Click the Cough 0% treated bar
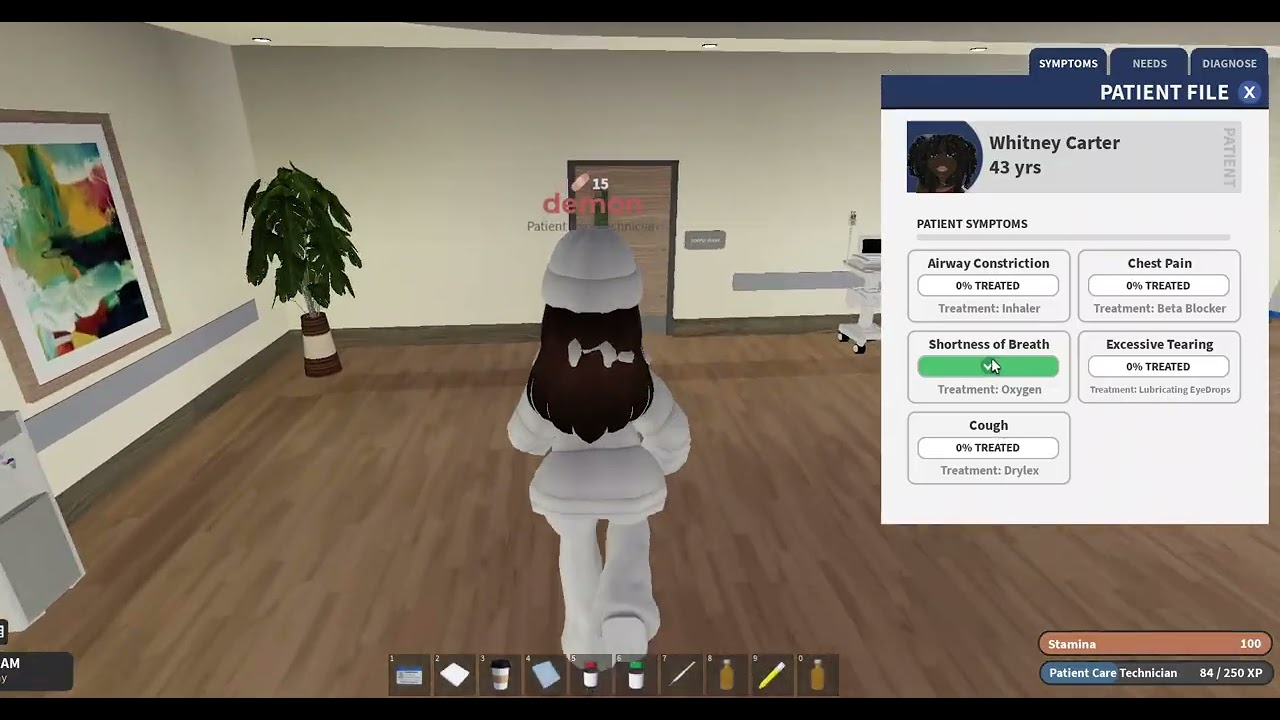Screen dimensions: 1280x720 (988, 447)
